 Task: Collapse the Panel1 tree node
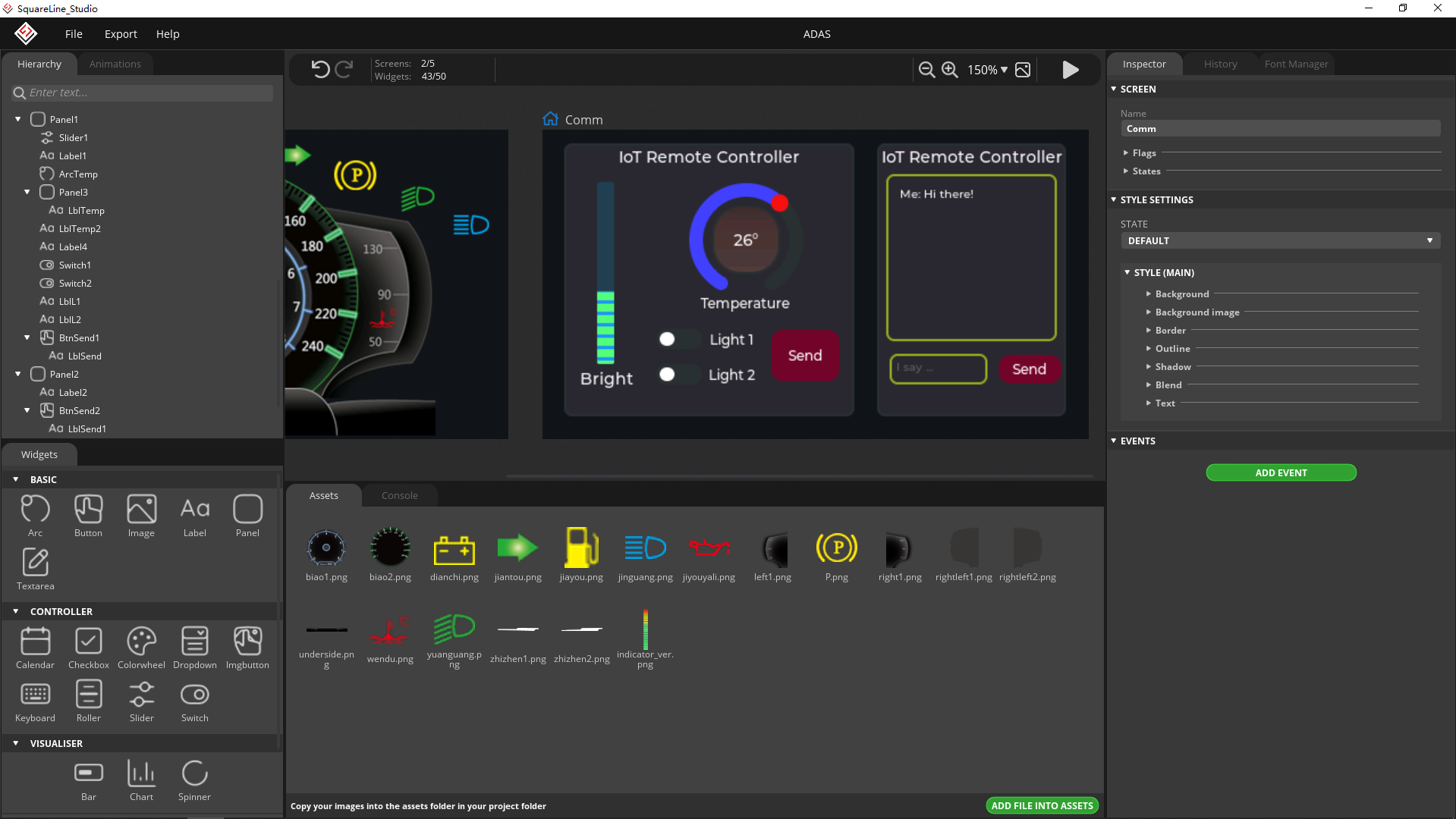[x=17, y=119]
